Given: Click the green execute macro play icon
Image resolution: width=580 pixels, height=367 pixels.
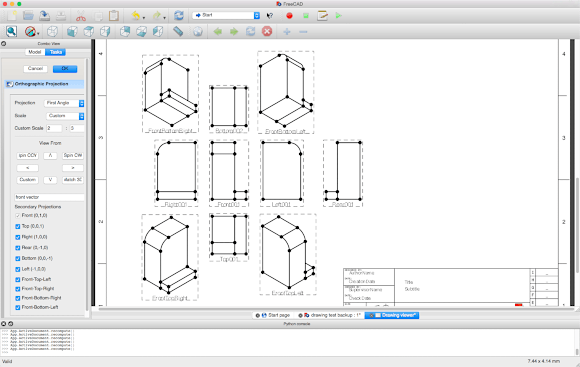Looking at the screenshot, I should (x=338, y=16).
